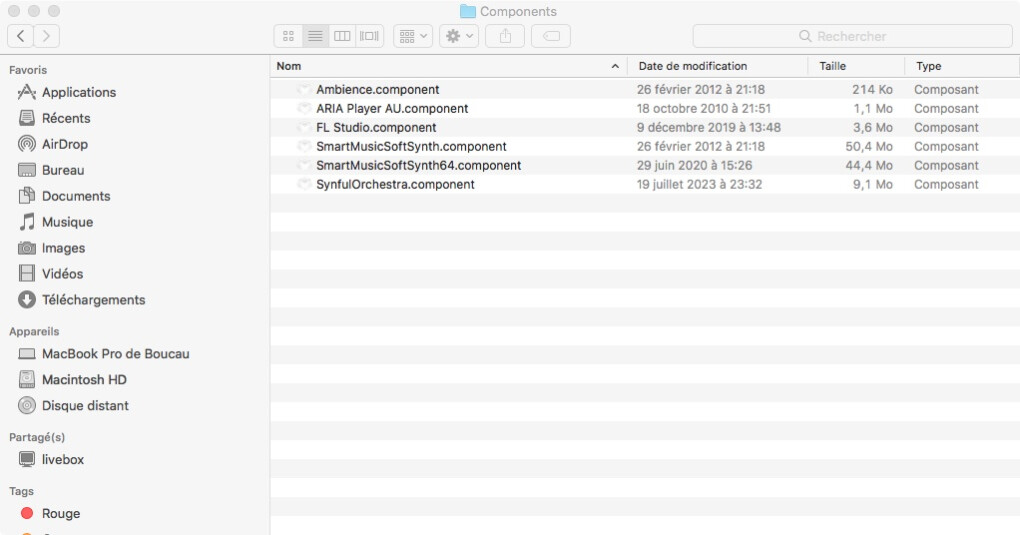
Task: Click the file icon of SynfulOrchestra.component
Action: click(x=304, y=184)
